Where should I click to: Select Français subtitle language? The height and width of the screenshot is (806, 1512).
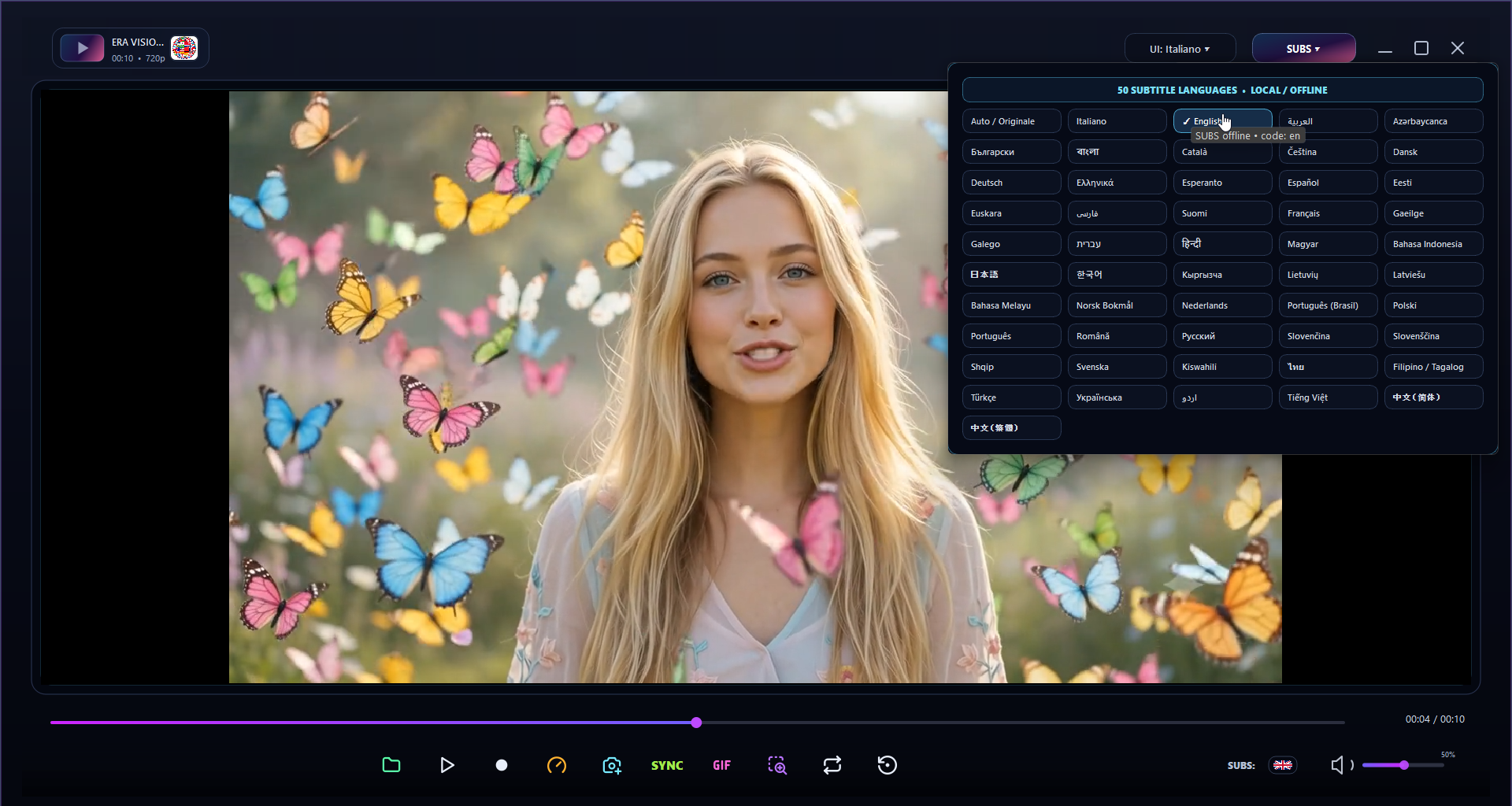click(x=1328, y=213)
